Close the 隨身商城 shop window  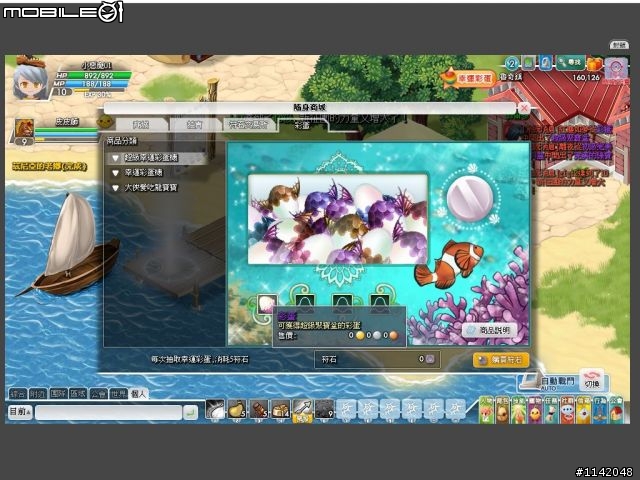point(524,108)
